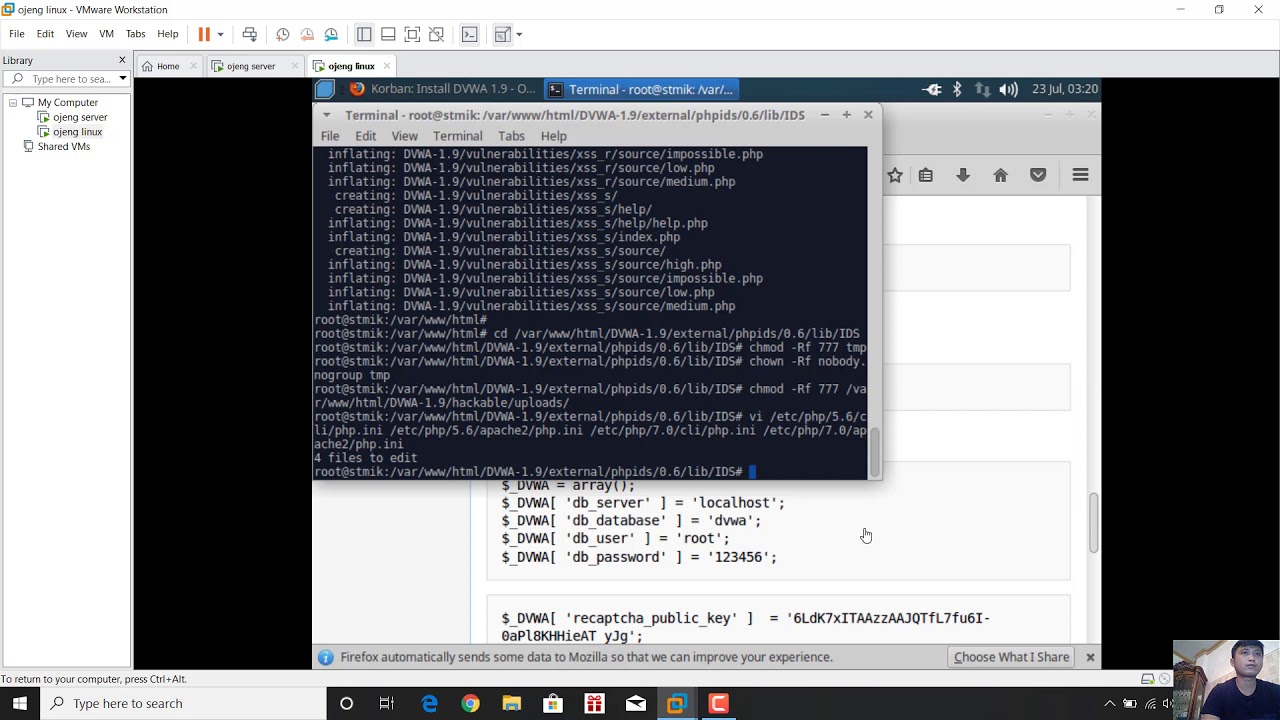Click the stretch guest display icon
Screen dimensions: 1280x720
coord(502,34)
